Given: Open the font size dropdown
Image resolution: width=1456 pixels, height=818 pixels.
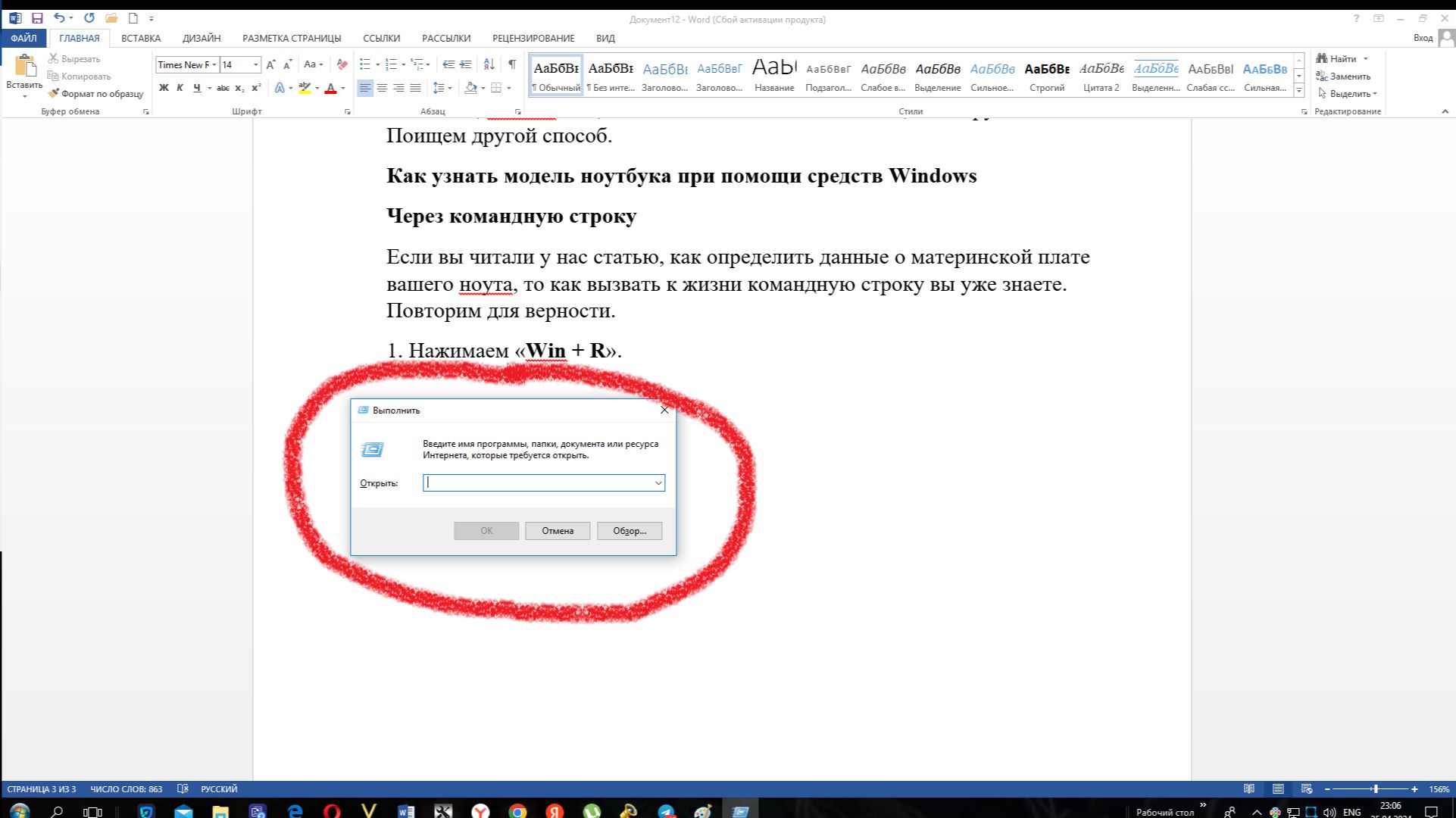Looking at the screenshot, I should 256,64.
